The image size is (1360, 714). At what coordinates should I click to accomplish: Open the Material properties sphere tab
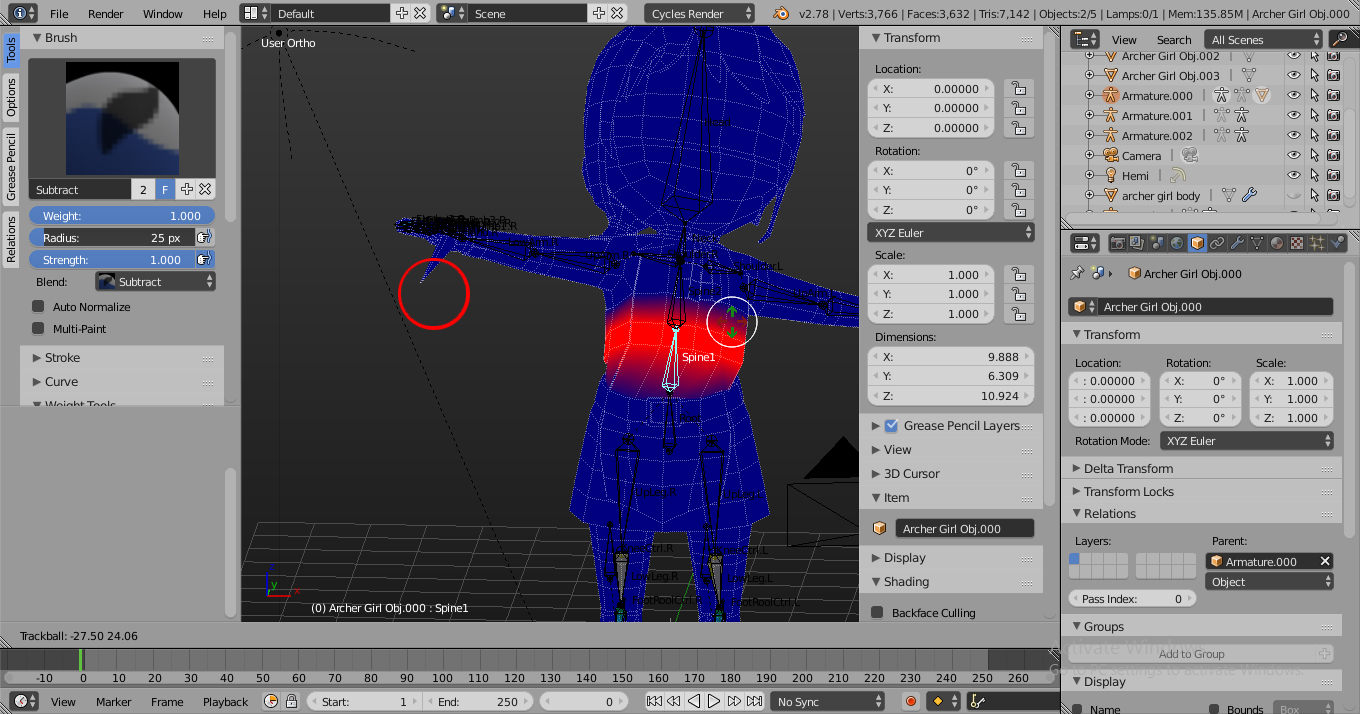[x=1277, y=243]
